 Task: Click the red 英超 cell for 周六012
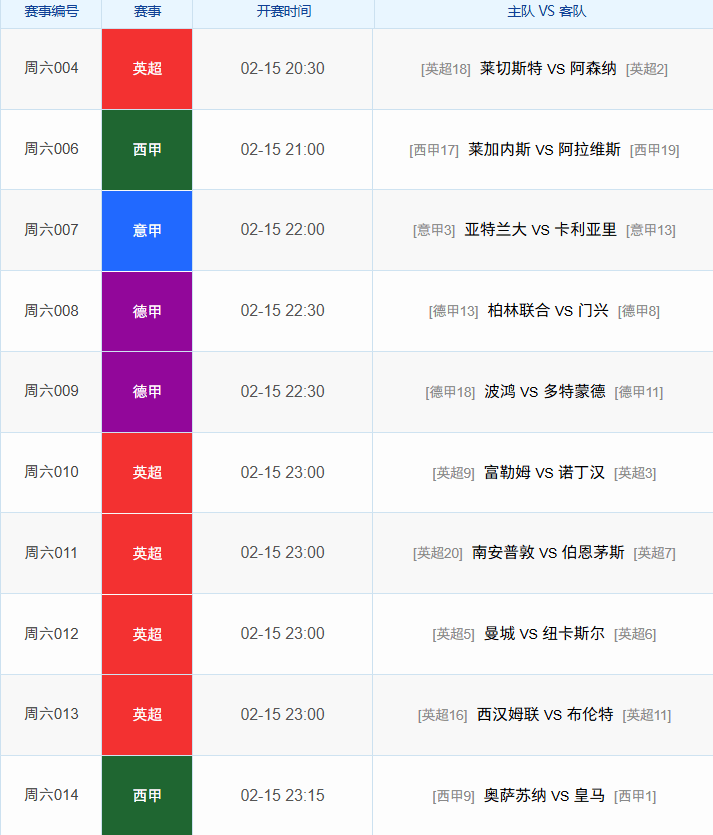coord(147,634)
